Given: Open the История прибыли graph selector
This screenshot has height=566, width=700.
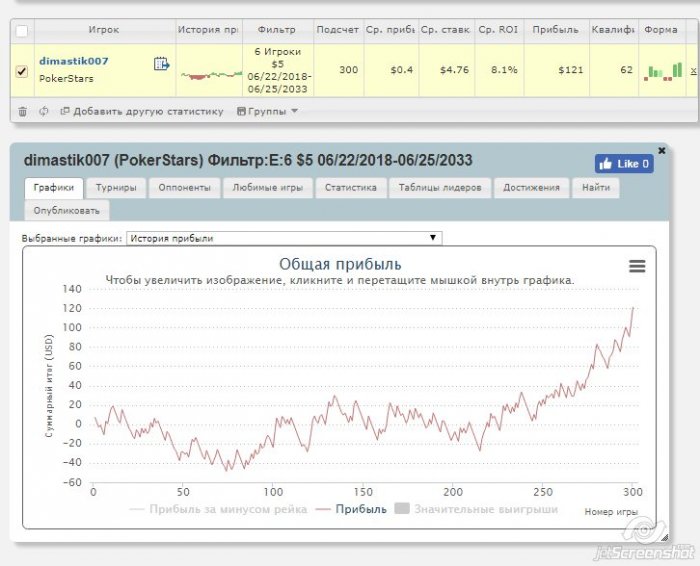Looking at the screenshot, I should (284, 238).
